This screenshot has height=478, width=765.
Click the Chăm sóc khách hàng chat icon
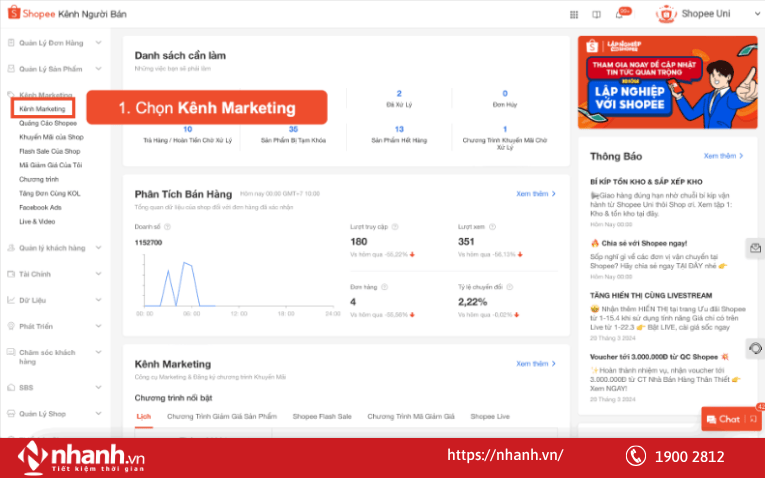pyautogui.click(x=11, y=352)
